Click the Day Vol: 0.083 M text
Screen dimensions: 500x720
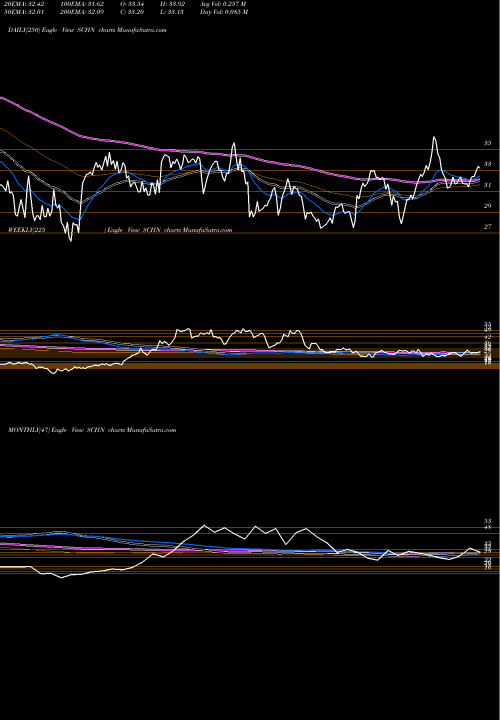tap(224, 12)
